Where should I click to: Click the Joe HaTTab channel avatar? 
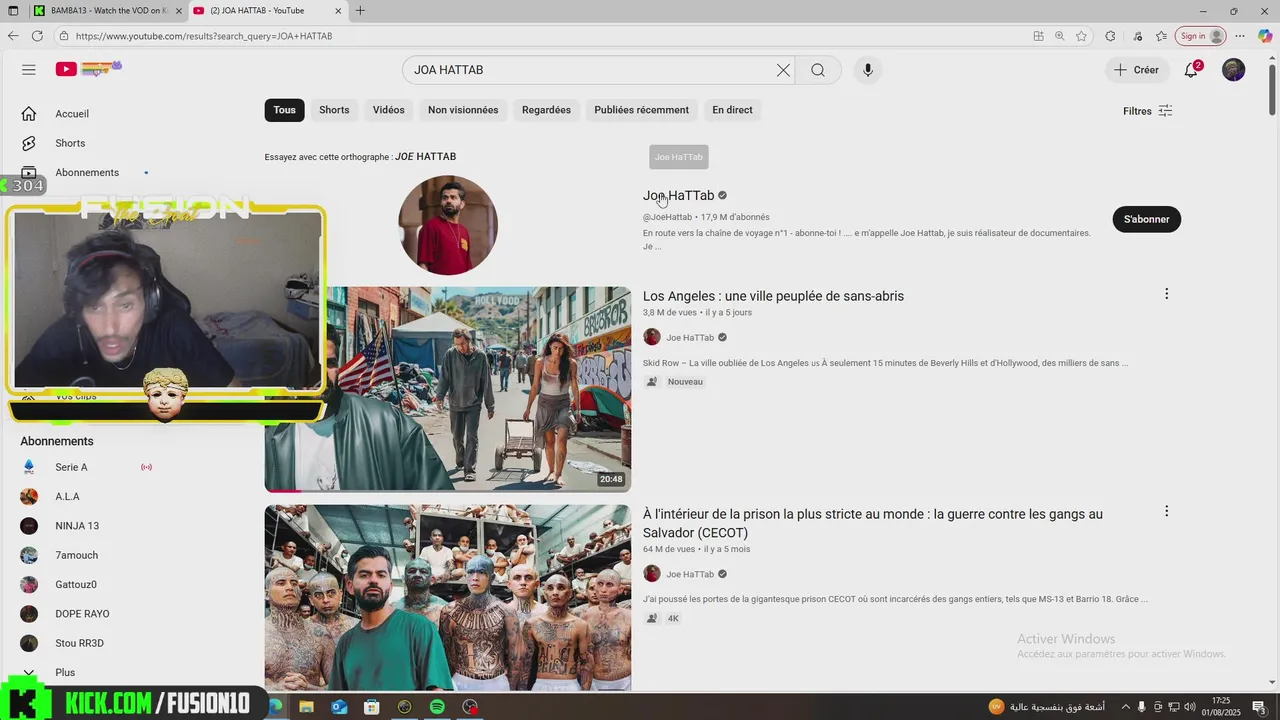click(x=448, y=225)
